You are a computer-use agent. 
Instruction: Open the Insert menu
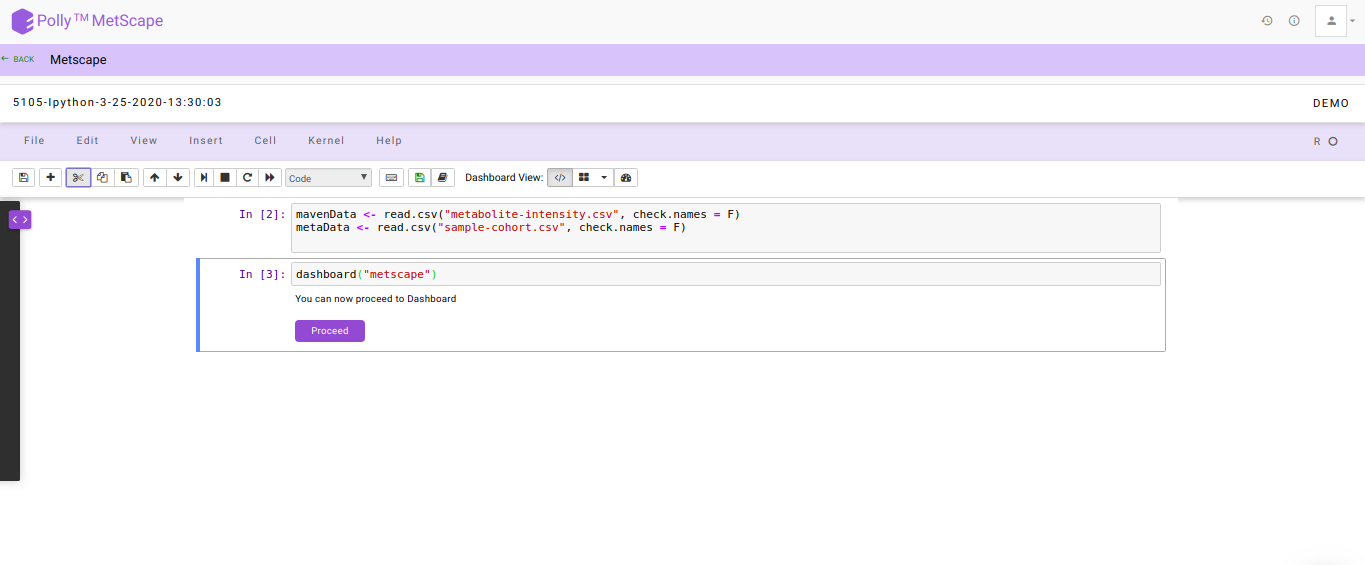[206, 141]
